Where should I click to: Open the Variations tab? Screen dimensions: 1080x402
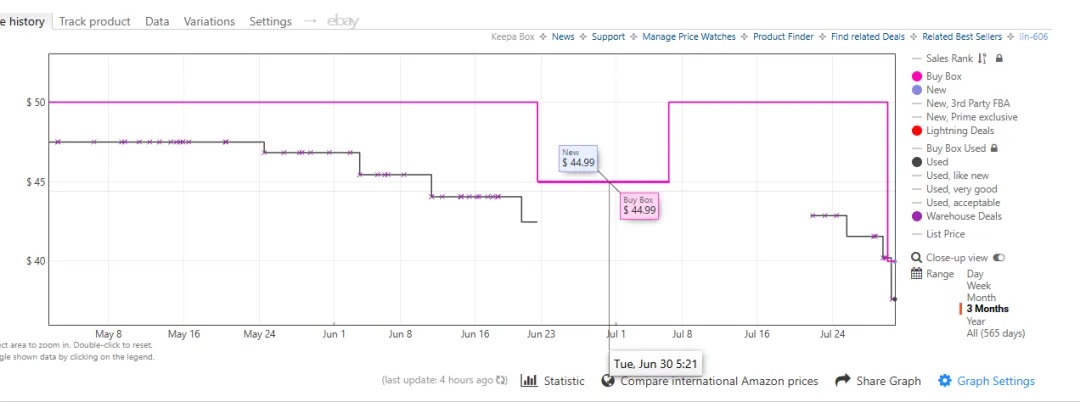tap(209, 21)
